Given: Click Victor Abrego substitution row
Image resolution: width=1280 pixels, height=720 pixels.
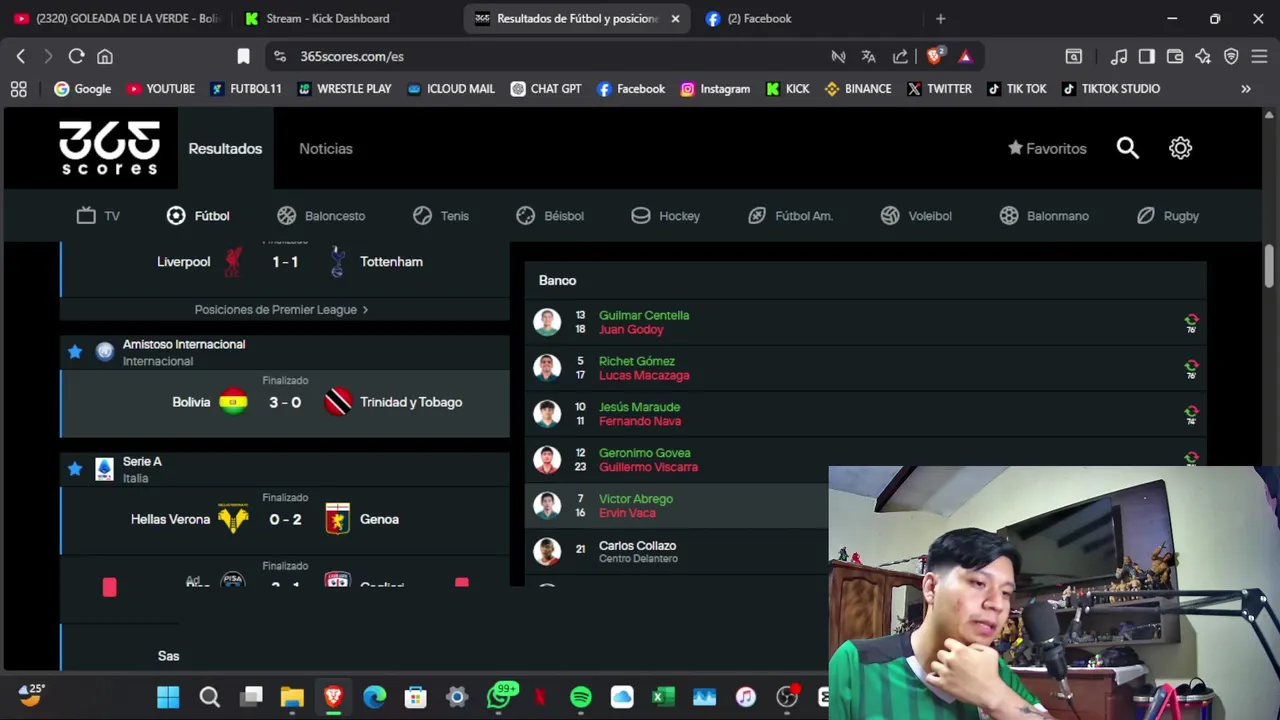Looking at the screenshot, I should (x=677, y=506).
